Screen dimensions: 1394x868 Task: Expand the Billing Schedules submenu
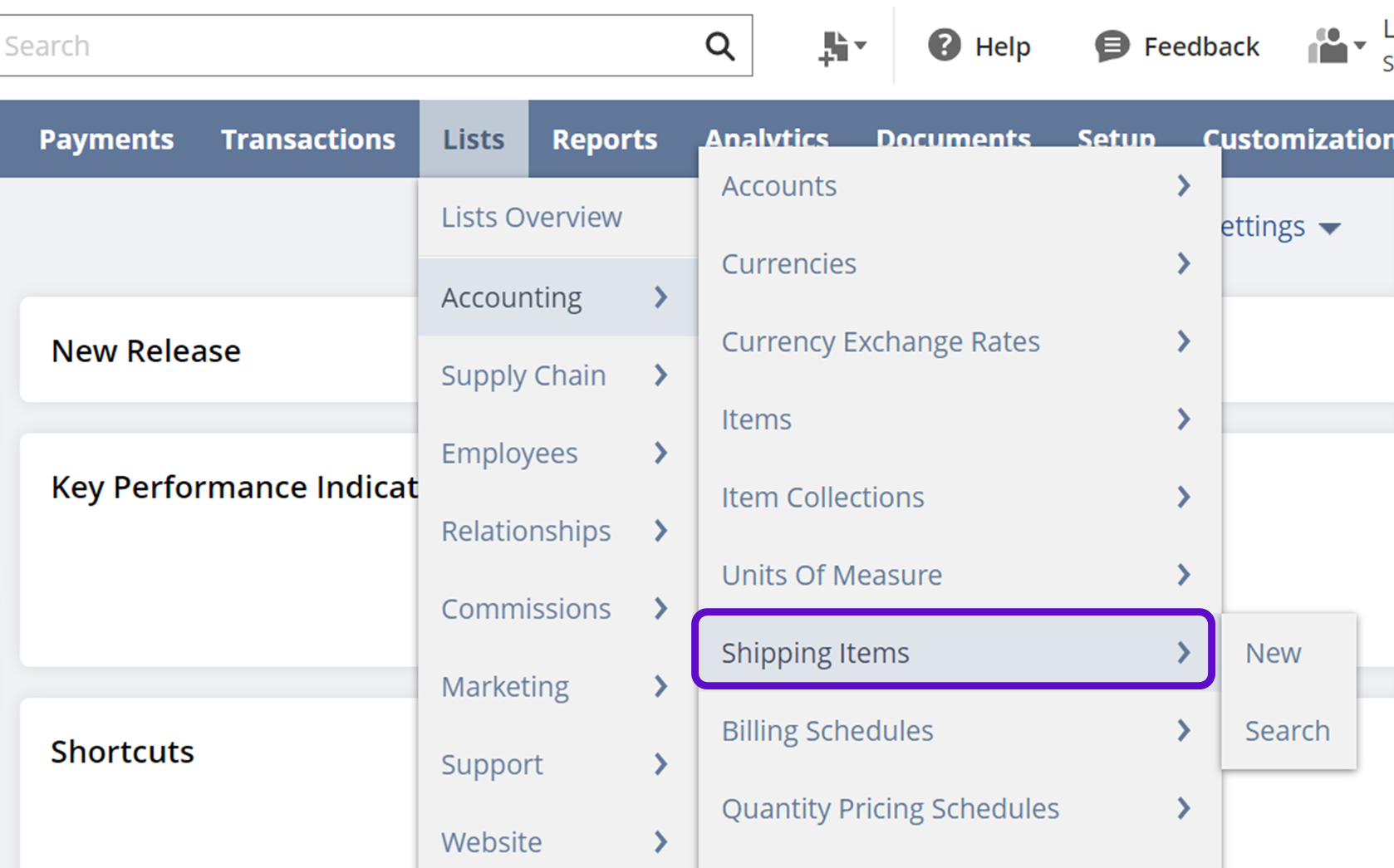click(955, 731)
